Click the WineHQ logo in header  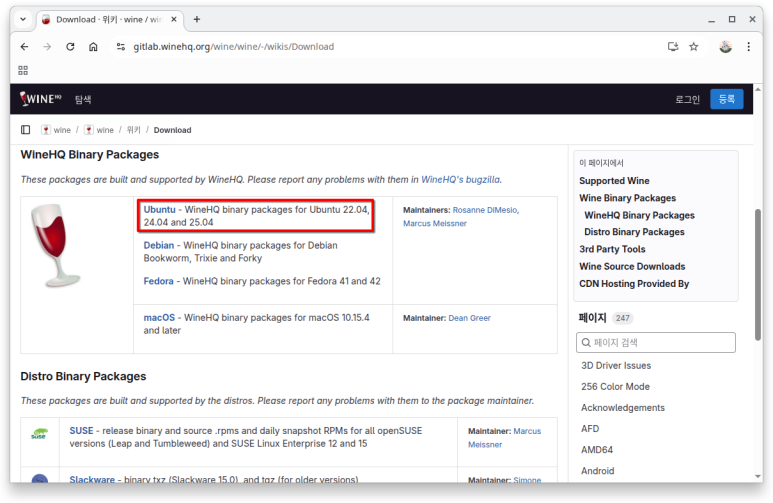coord(40,99)
